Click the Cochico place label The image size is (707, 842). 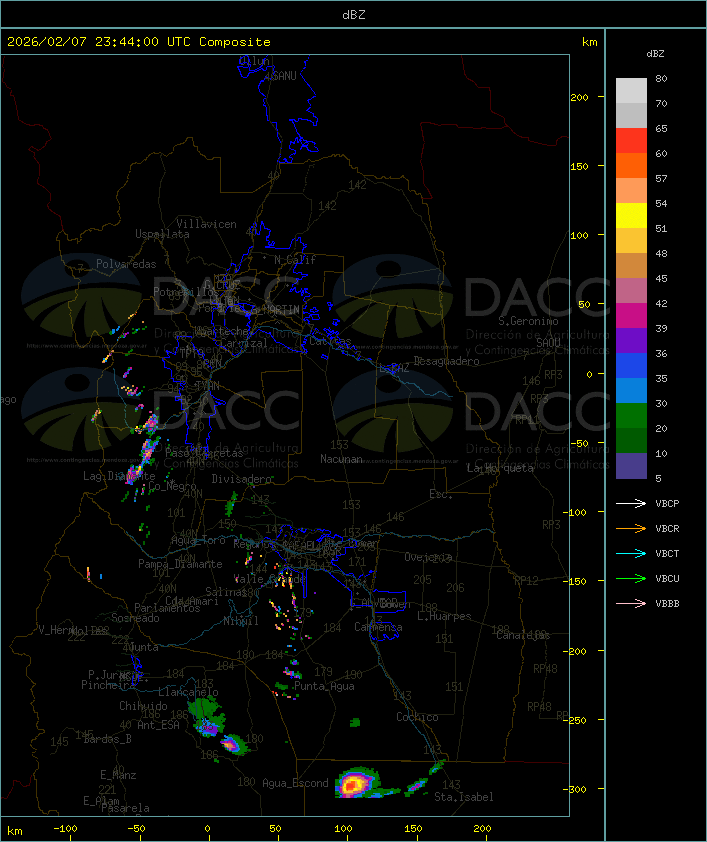click(x=417, y=717)
